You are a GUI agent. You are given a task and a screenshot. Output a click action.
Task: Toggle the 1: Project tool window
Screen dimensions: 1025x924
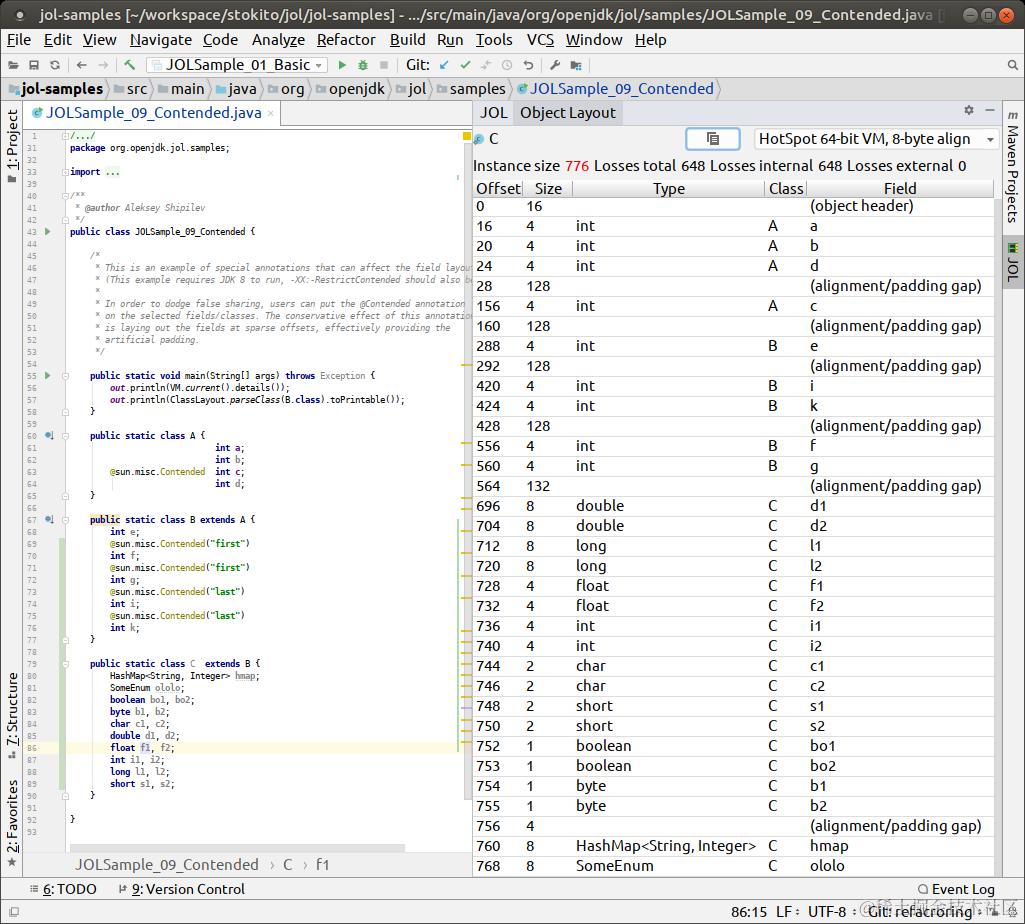tap(12, 145)
